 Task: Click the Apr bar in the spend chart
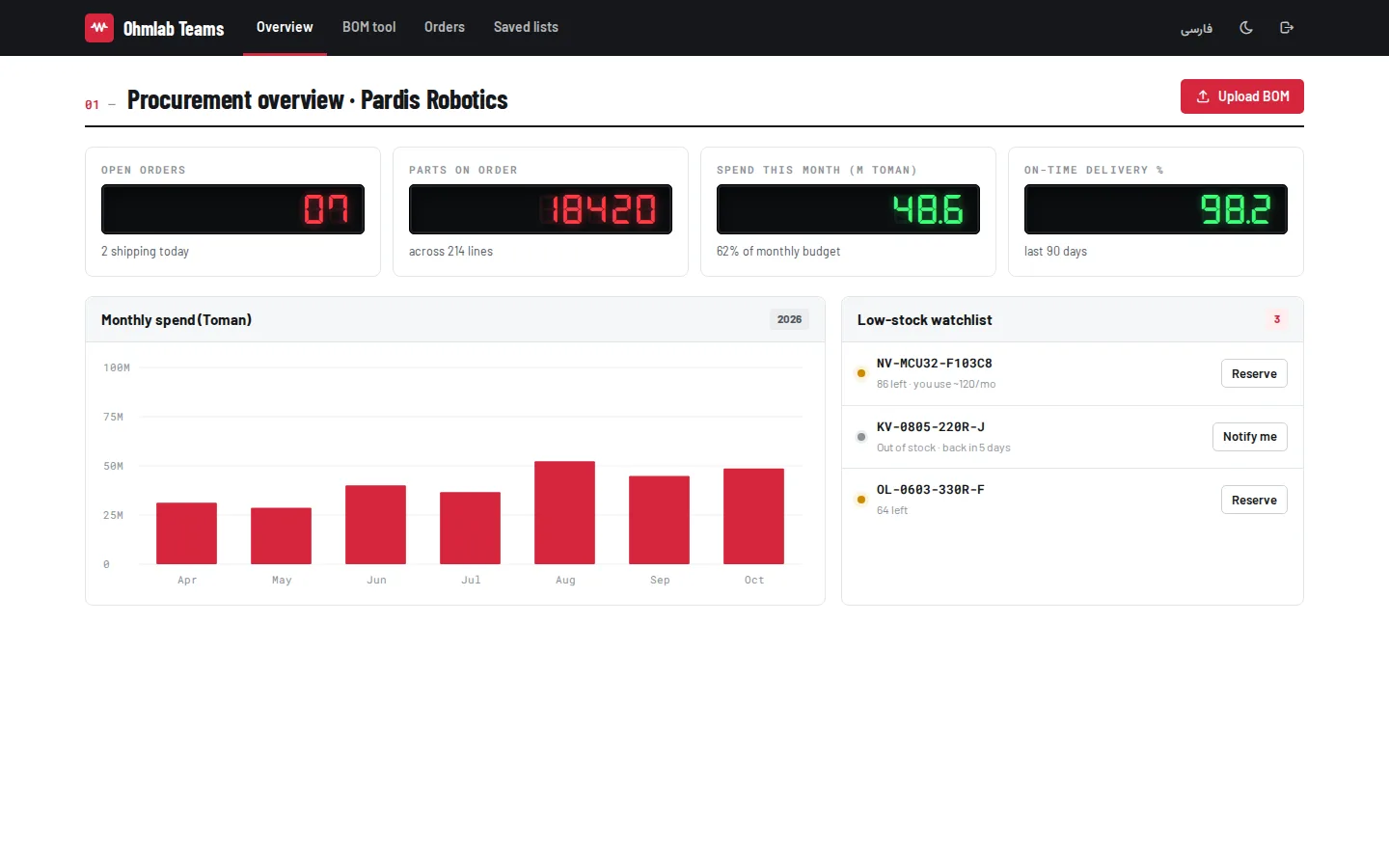[186, 533]
